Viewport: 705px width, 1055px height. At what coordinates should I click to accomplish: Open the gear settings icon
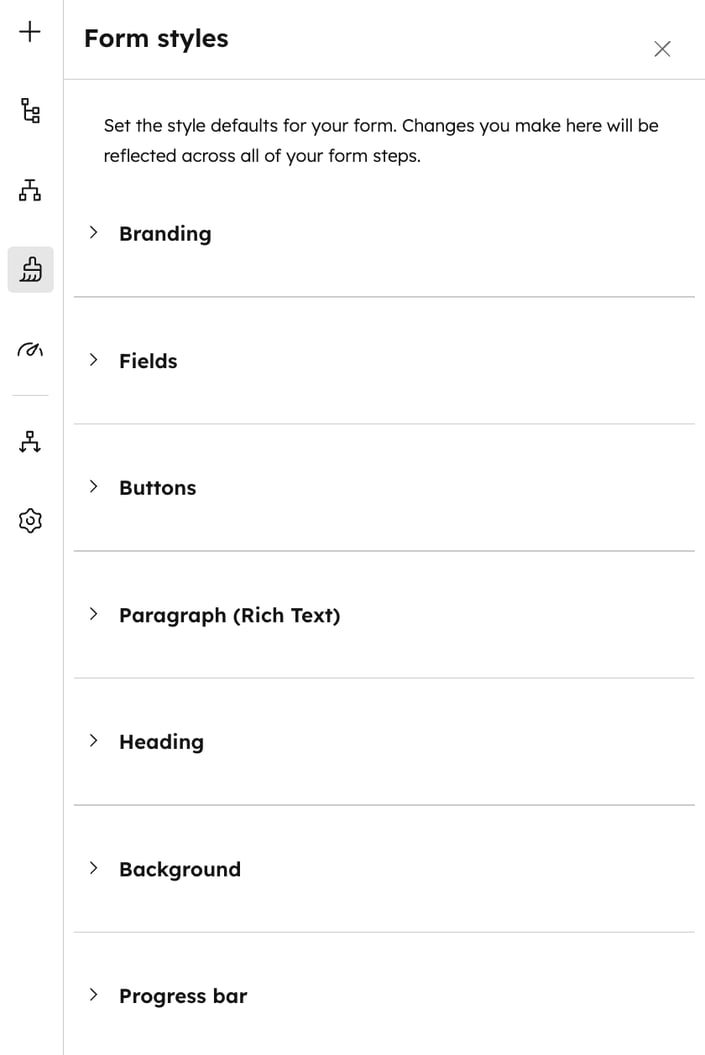coord(30,521)
